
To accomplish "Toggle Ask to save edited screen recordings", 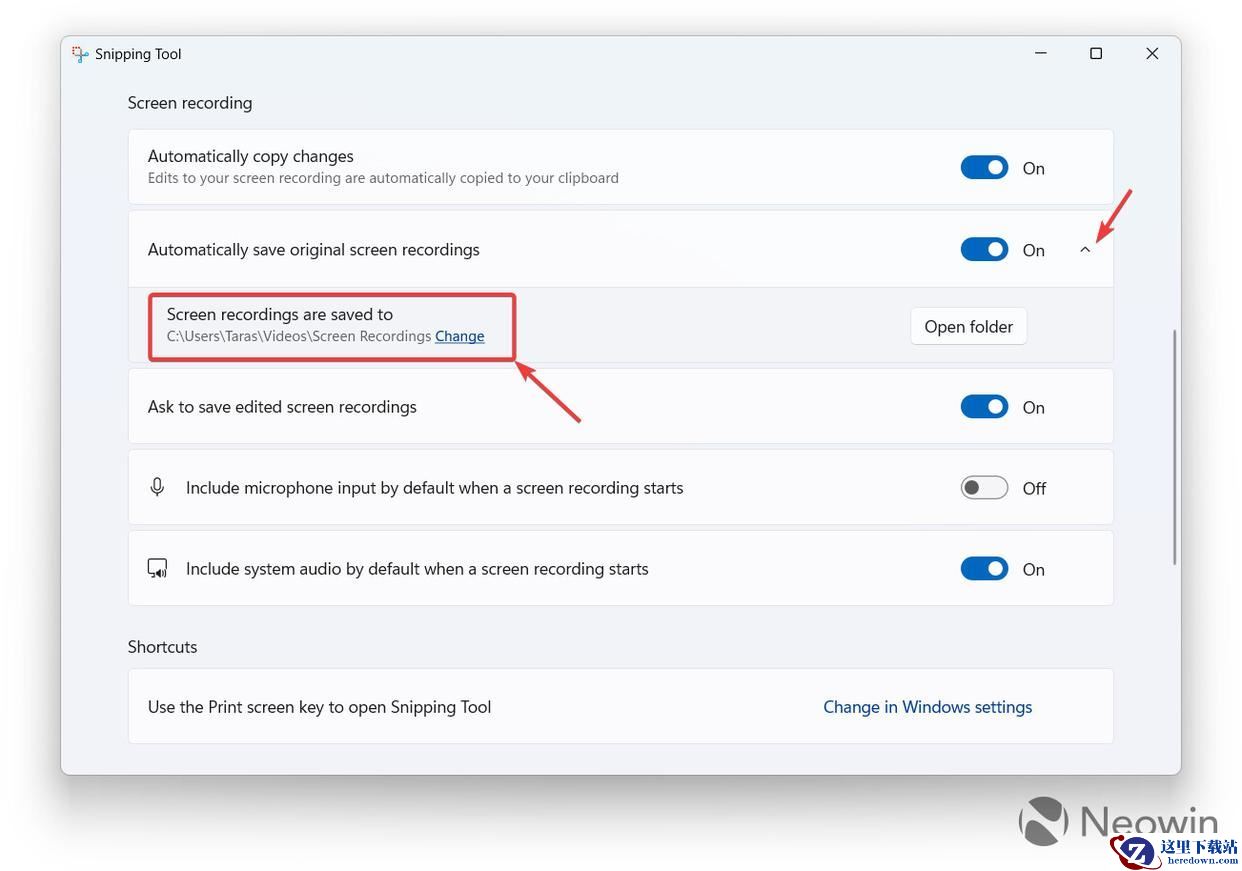I will [984, 406].
